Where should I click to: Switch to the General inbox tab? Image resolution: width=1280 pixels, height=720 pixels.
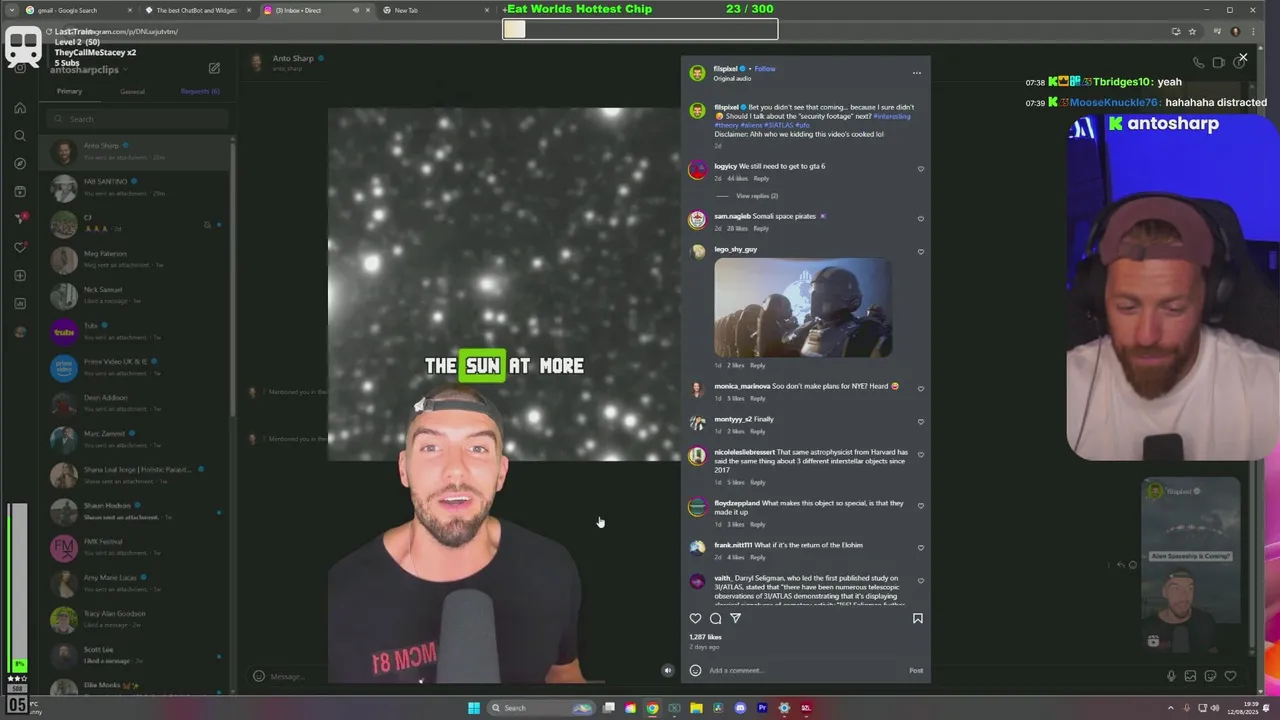coord(132,91)
